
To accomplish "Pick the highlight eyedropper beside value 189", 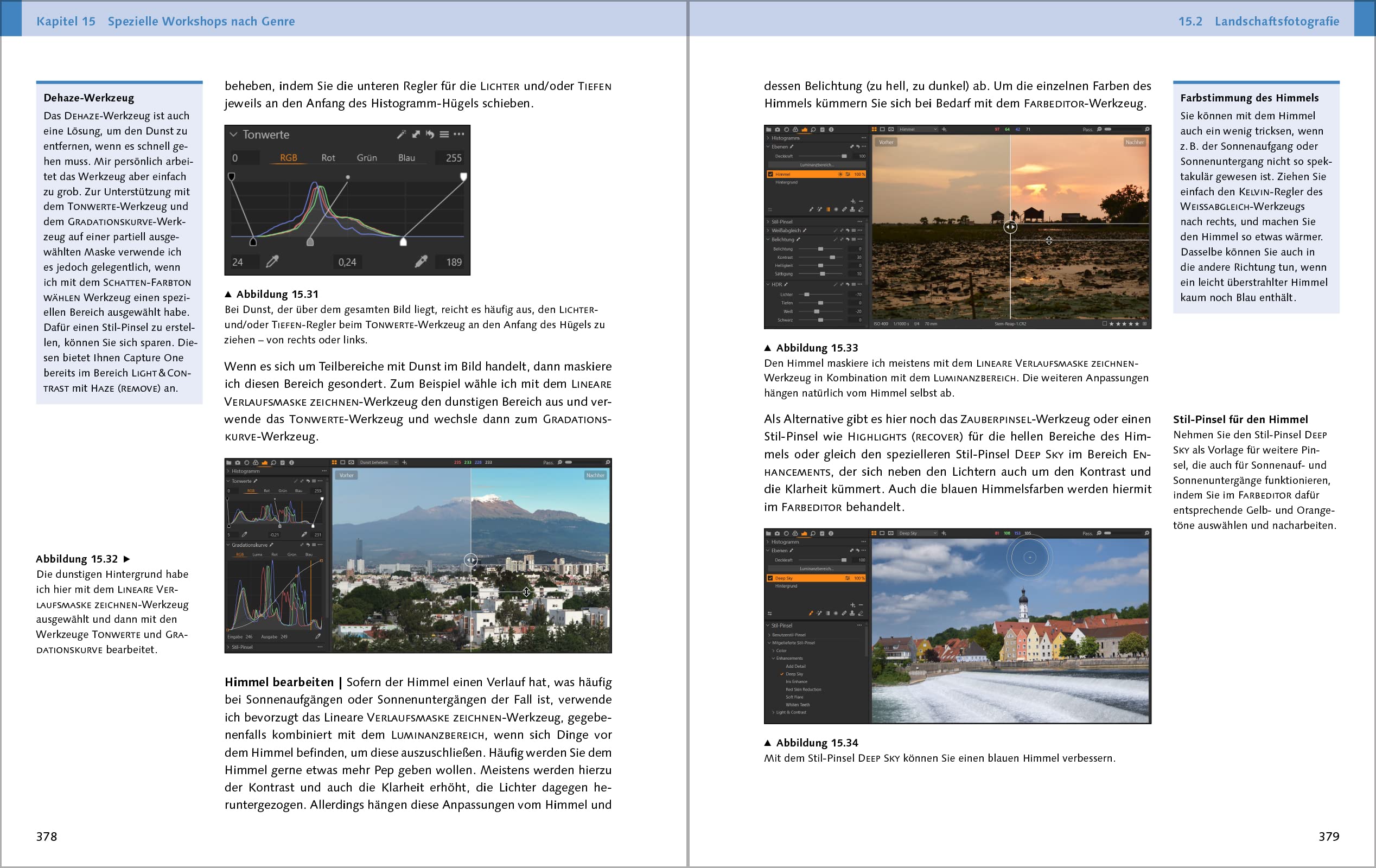I will click(421, 261).
